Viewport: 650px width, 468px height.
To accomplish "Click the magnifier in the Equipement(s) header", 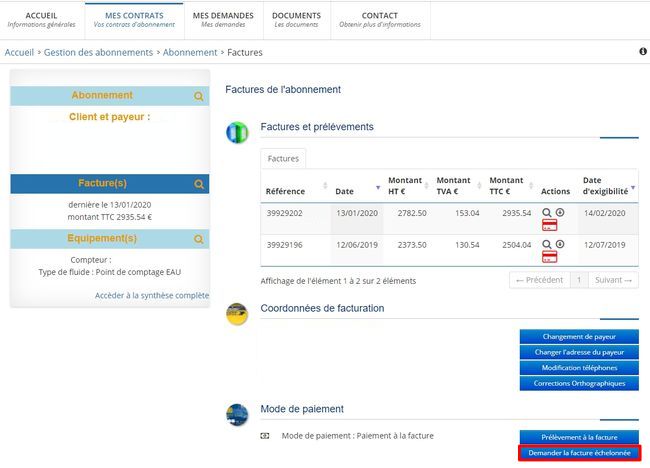I will [199, 240].
